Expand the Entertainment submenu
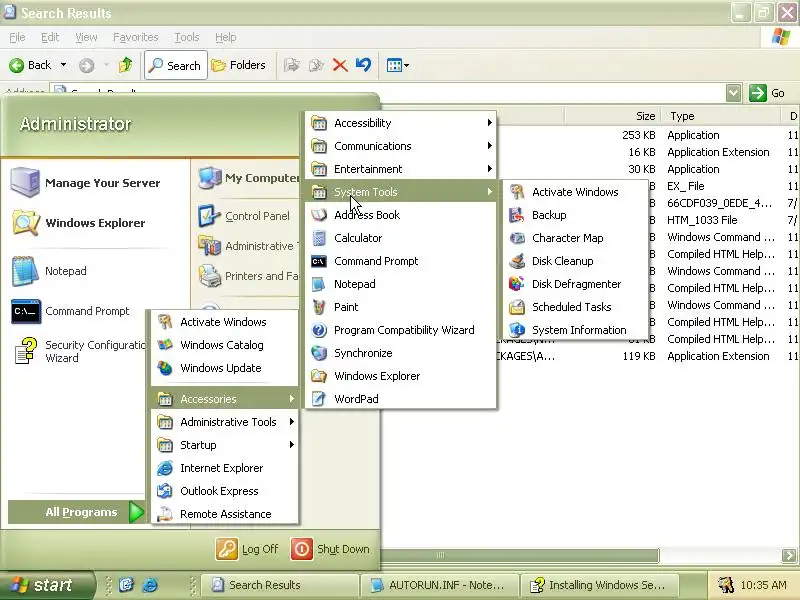Image resolution: width=800 pixels, height=600 pixels. (x=401, y=169)
